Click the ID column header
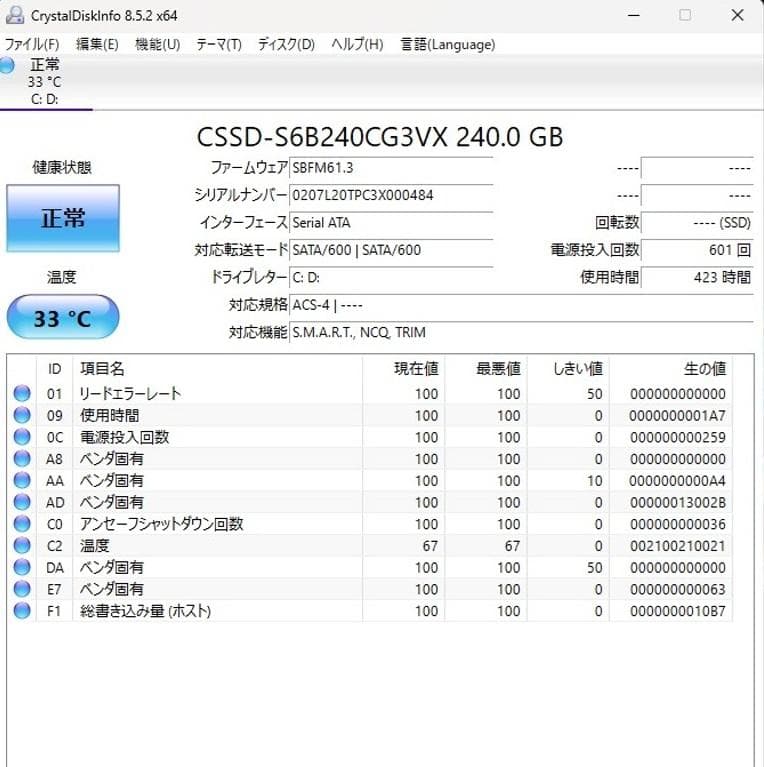This screenshot has height=767, width=764. (54, 369)
